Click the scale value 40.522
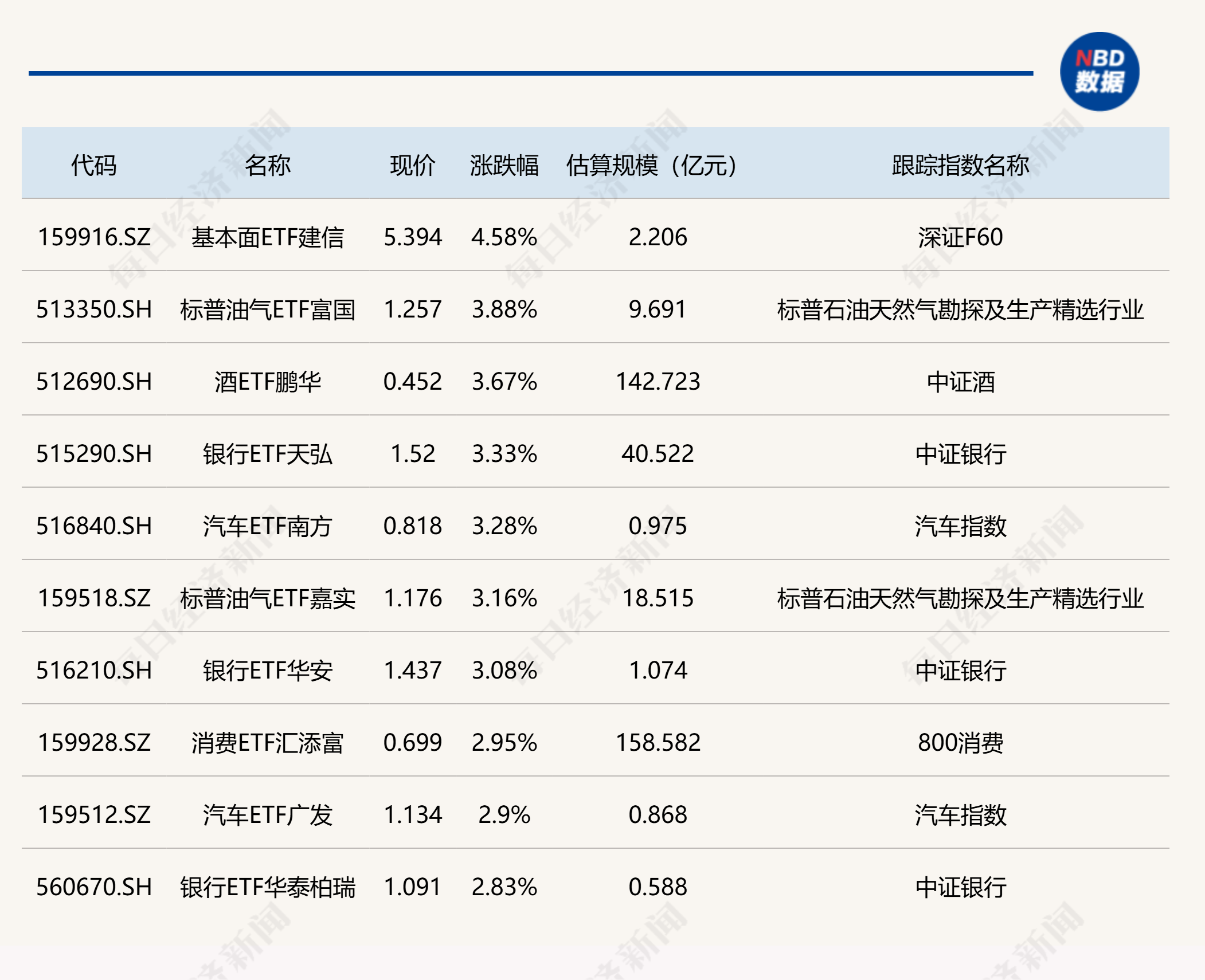Screen dimensions: 1205x980 pos(658,454)
